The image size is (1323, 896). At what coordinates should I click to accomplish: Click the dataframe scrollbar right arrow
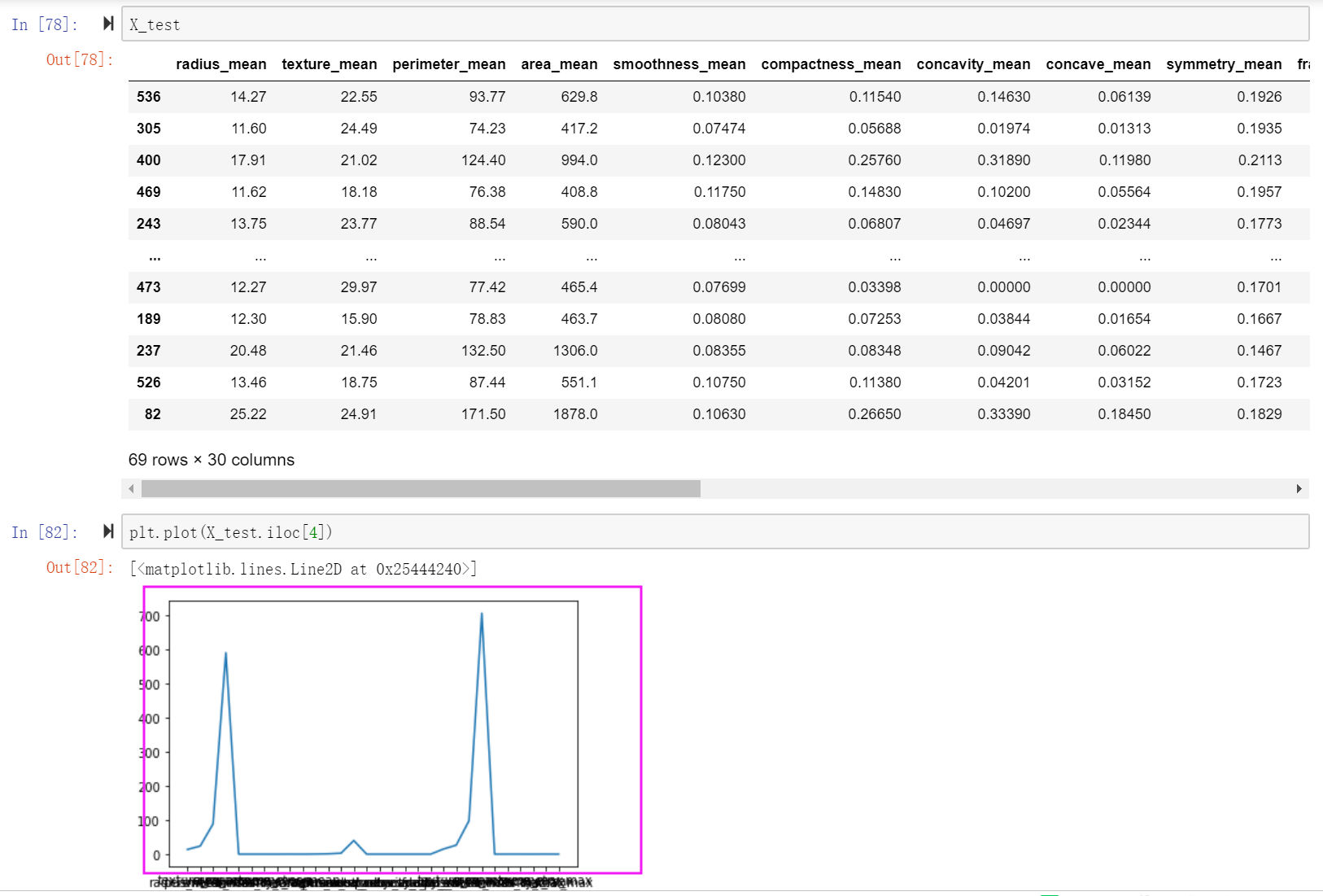pyautogui.click(x=1299, y=488)
